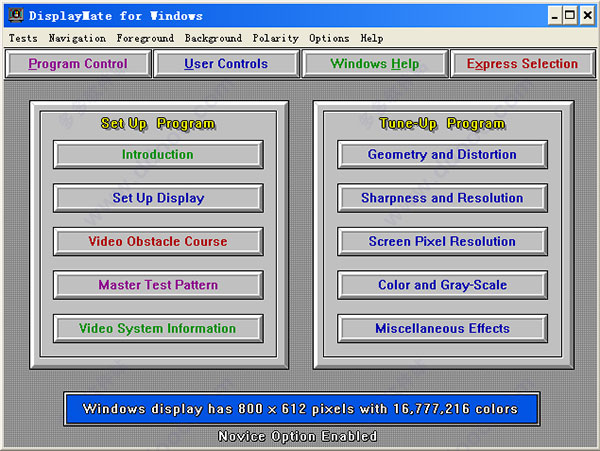
Task: Choose Miscellaneous Effects
Action: click(x=442, y=329)
